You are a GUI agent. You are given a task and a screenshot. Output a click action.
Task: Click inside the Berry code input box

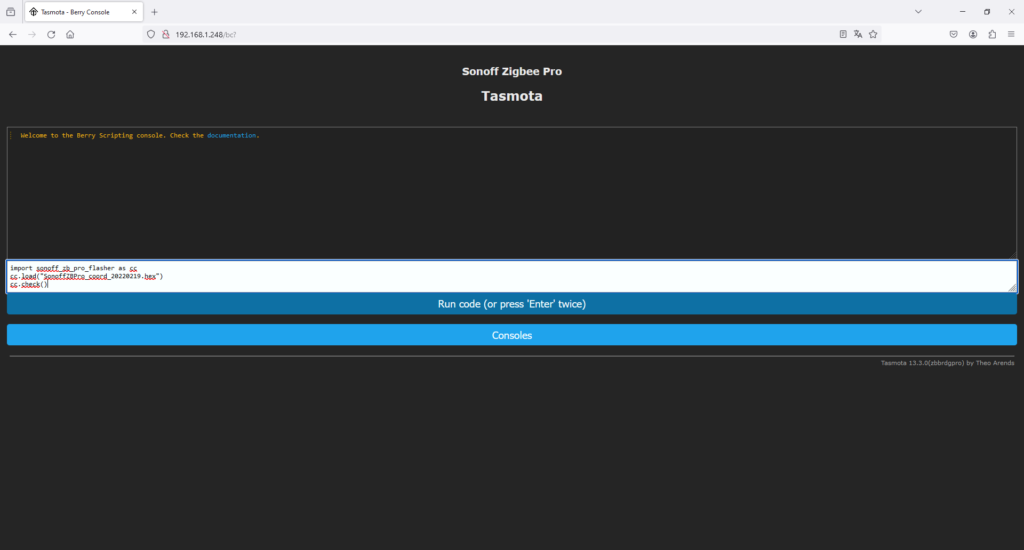[512, 276]
